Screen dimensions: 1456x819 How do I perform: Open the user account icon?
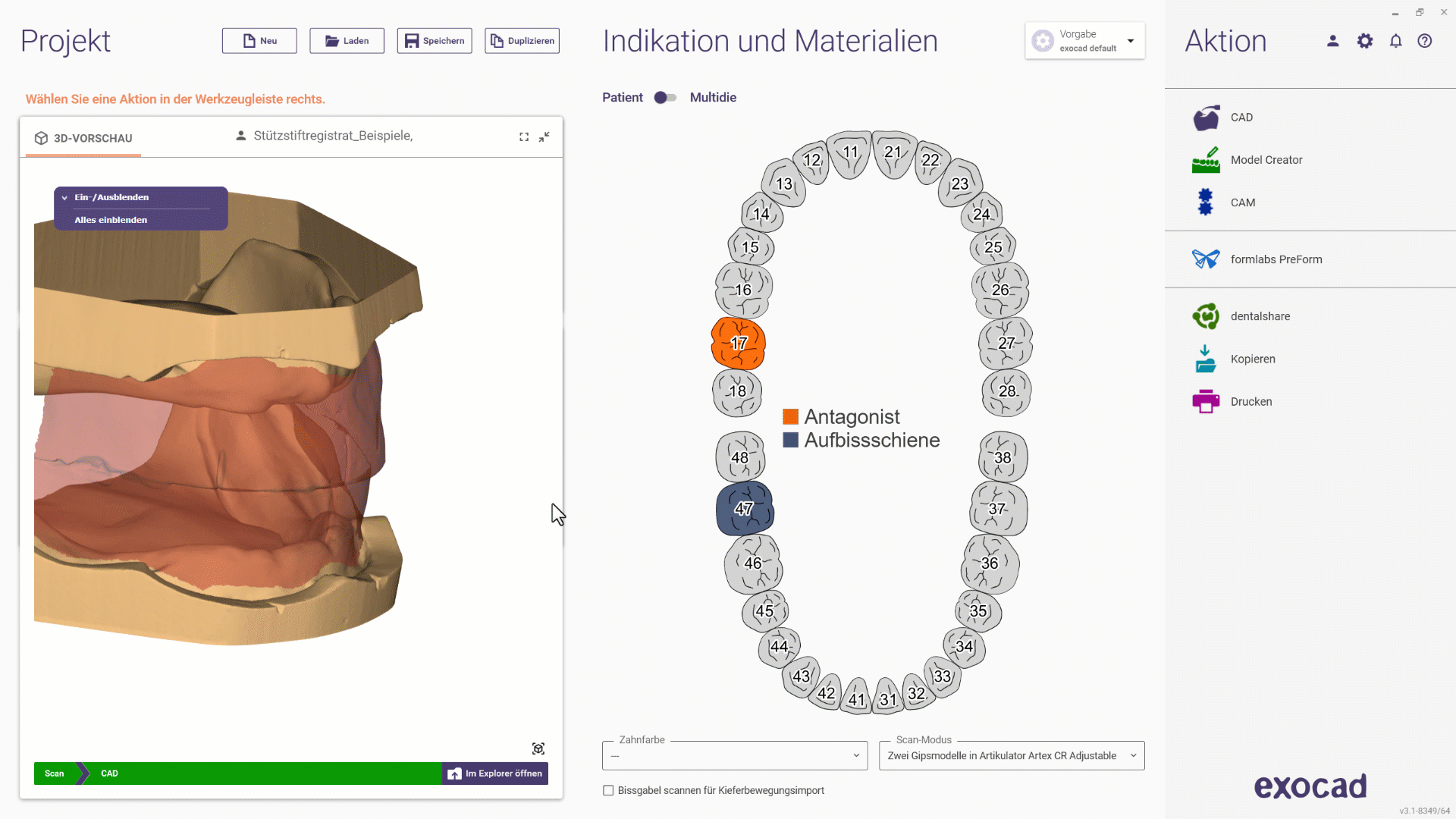click(x=1332, y=41)
